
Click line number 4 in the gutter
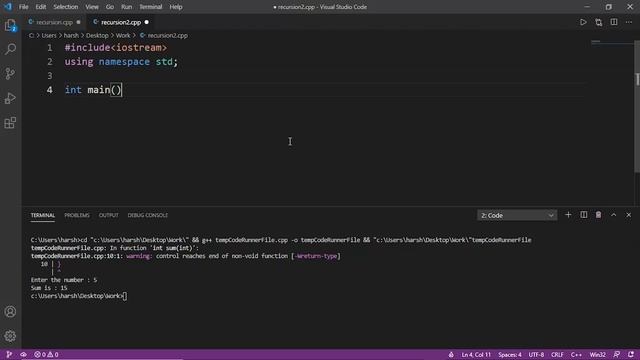click(49, 90)
